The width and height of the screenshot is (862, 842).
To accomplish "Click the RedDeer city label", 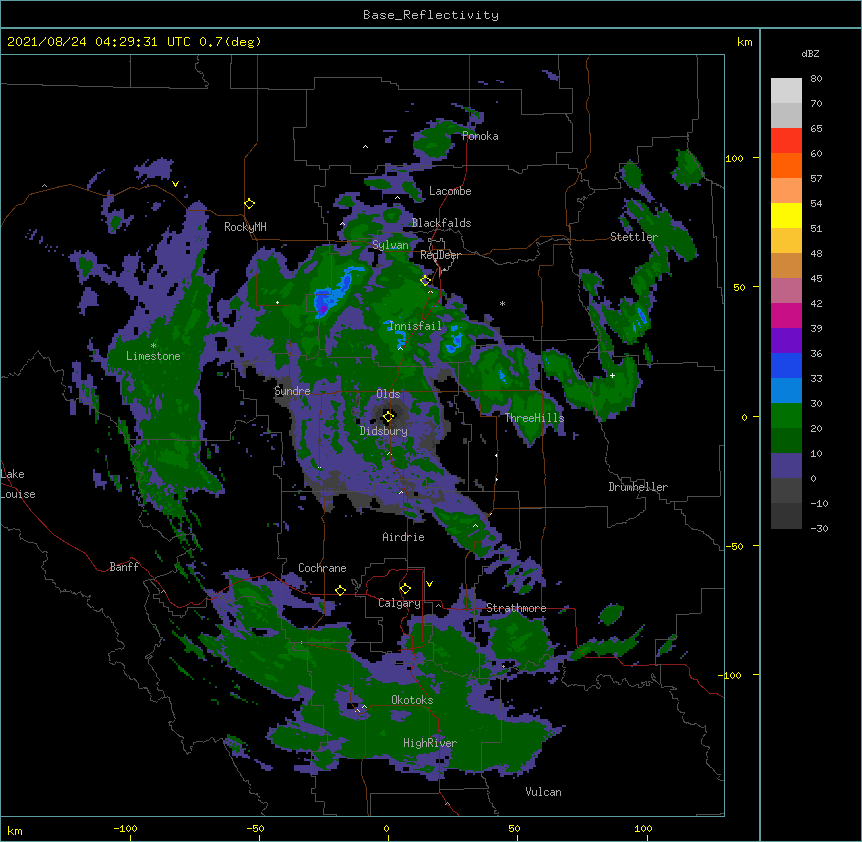I will (x=440, y=255).
